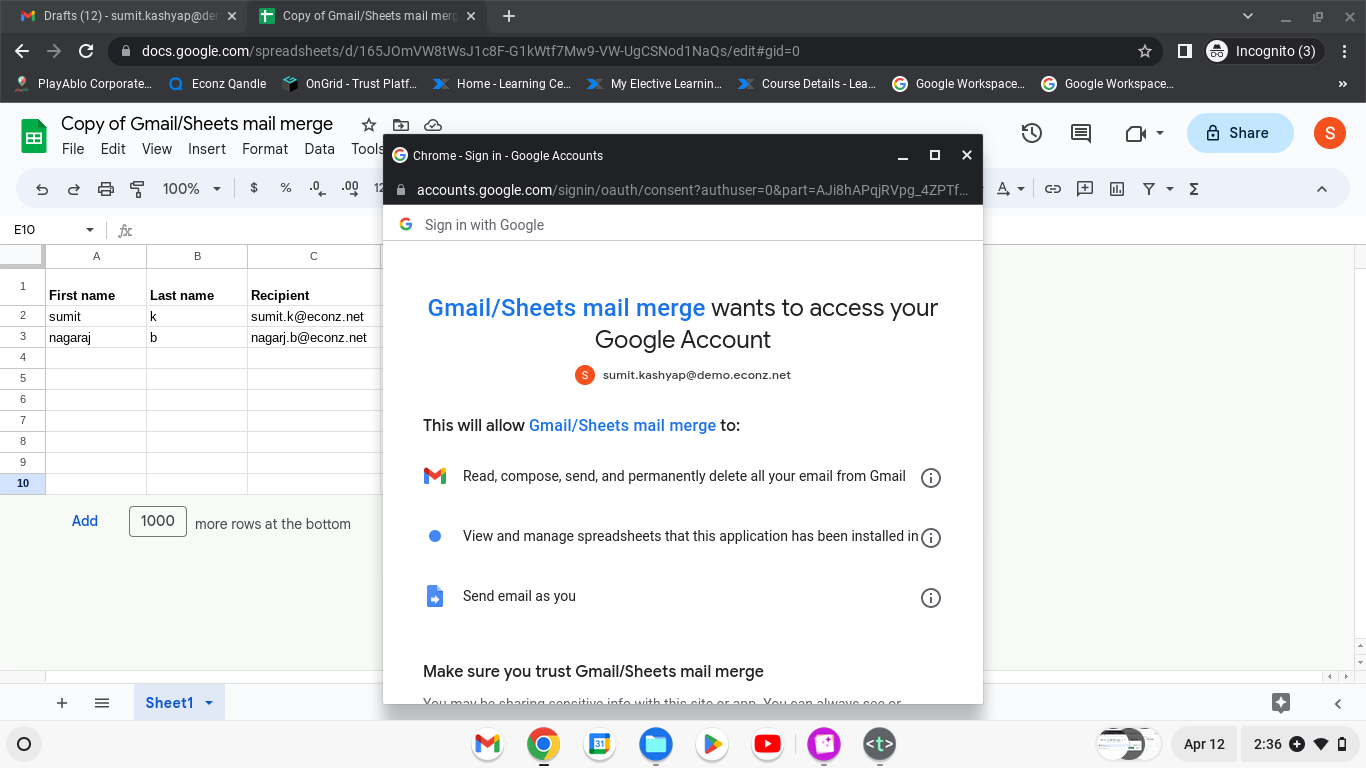Open the S account avatar in Sheets
This screenshot has height=768, width=1366.
(1330, 133)
